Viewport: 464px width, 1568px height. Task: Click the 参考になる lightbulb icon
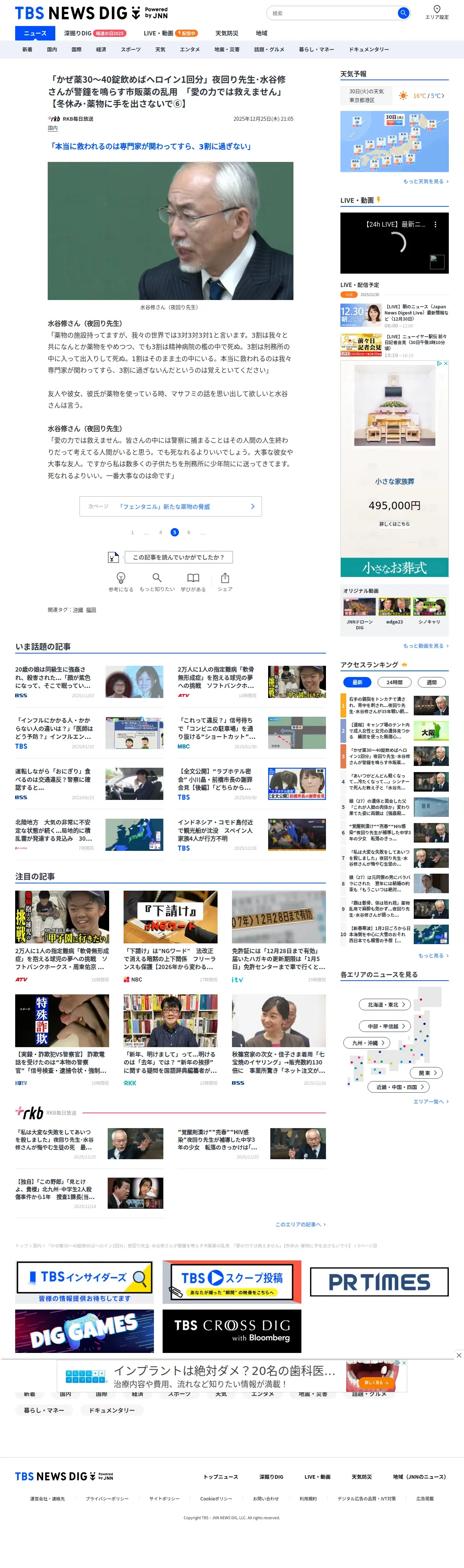121,578
